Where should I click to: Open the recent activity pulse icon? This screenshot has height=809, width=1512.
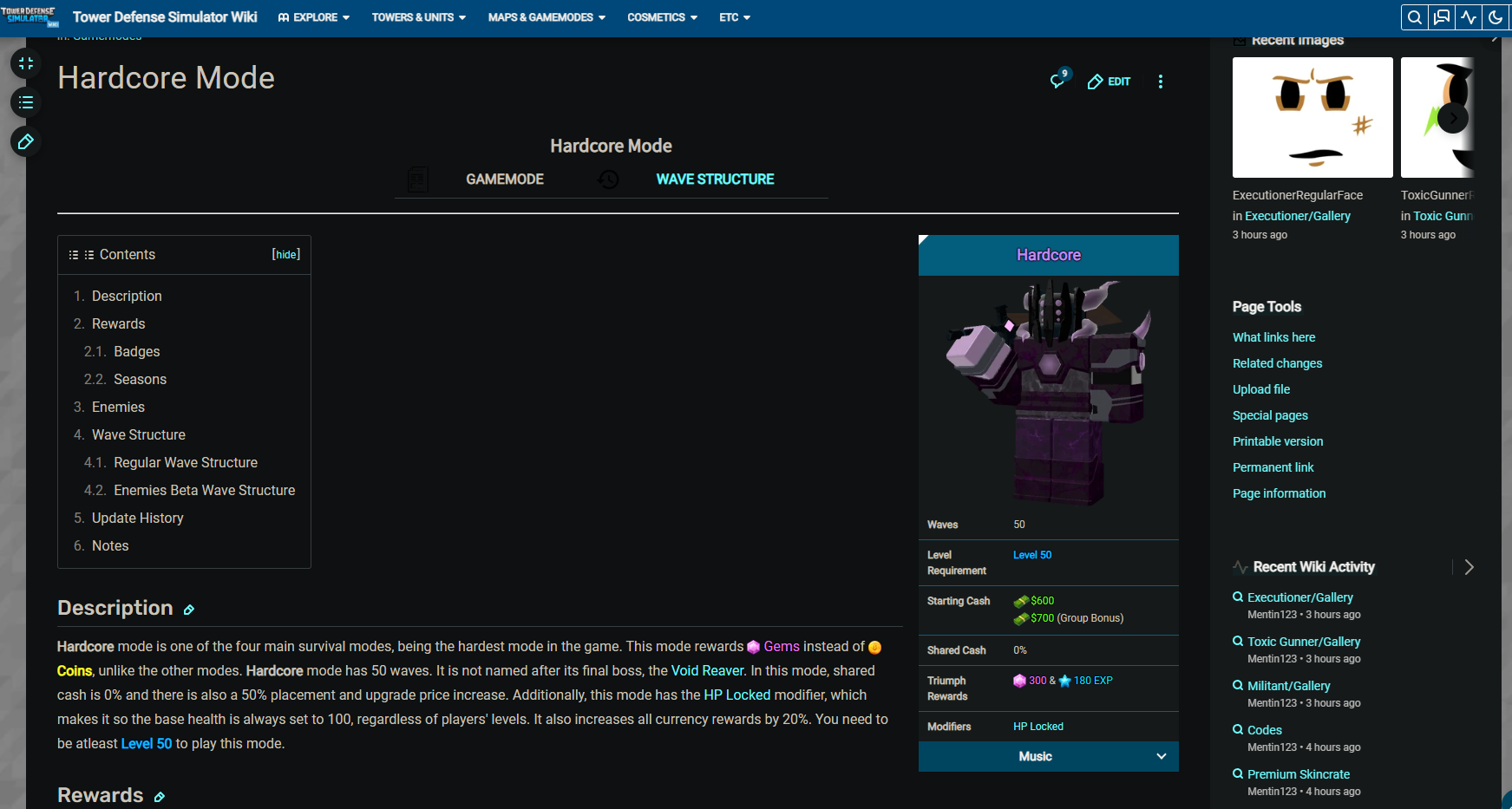point(1469,17)
